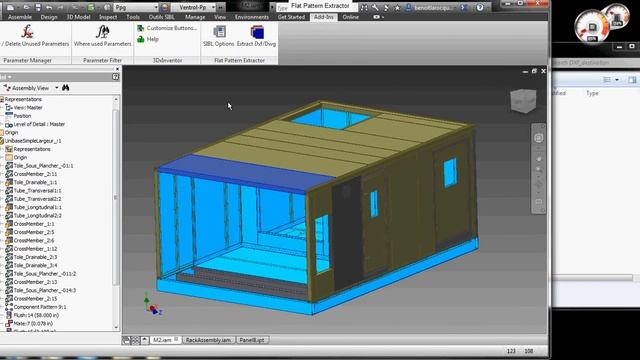The height and width of the screenshot is (360, 640).
Task: Click the Flat Pattern Extractor panel label
Action: (240, 60)
